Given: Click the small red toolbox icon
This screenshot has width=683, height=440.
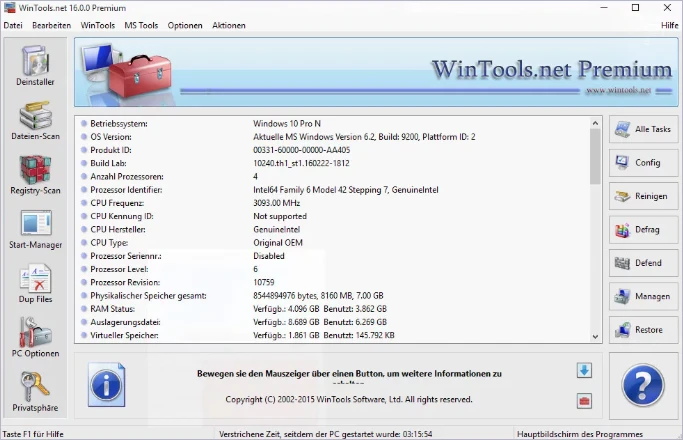Looking at the screenshot, I should (x=584, y=401).
